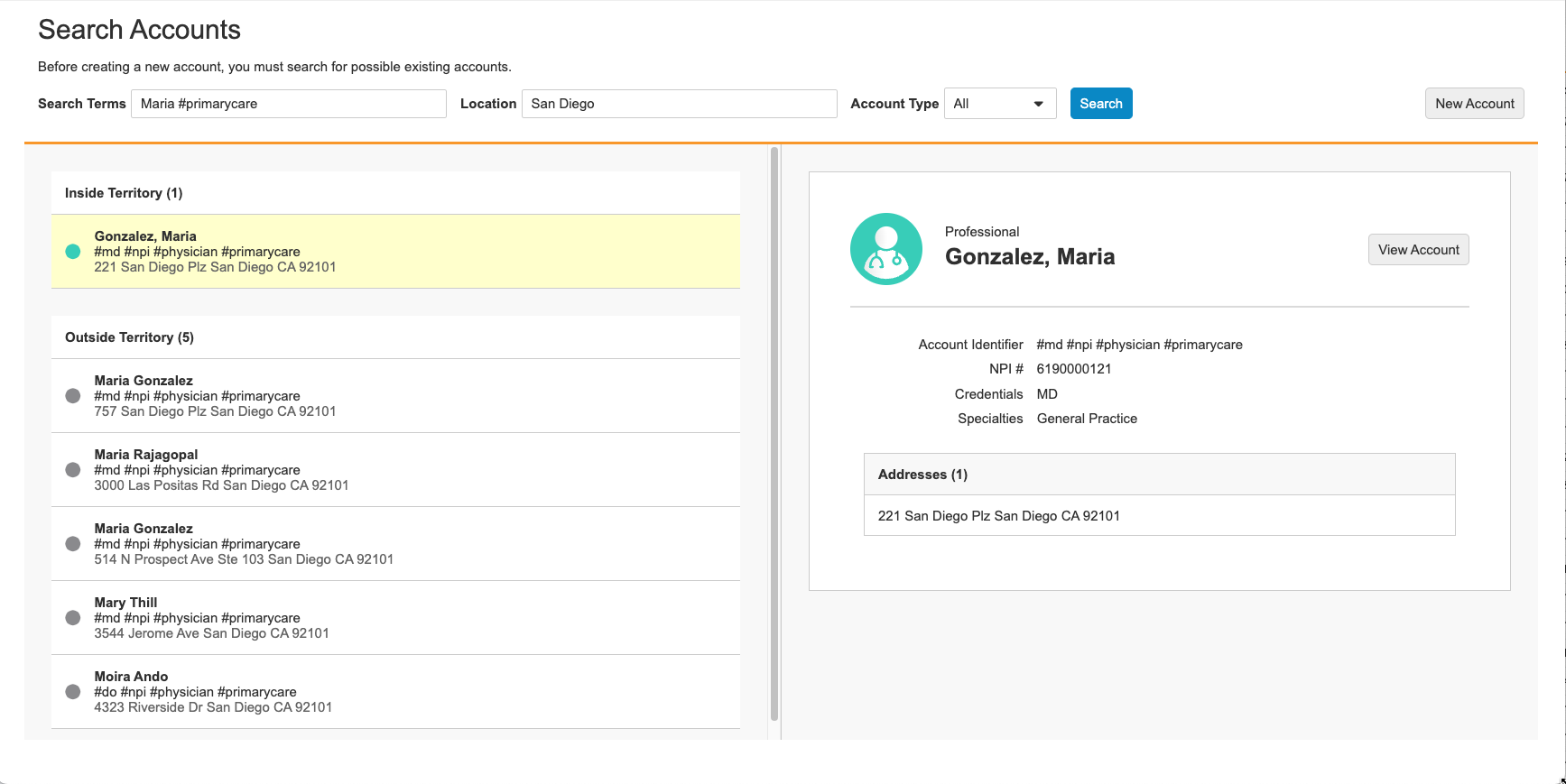Click the results list vertical scrollbar
The image size is (1566, 784).
point(774,433)
